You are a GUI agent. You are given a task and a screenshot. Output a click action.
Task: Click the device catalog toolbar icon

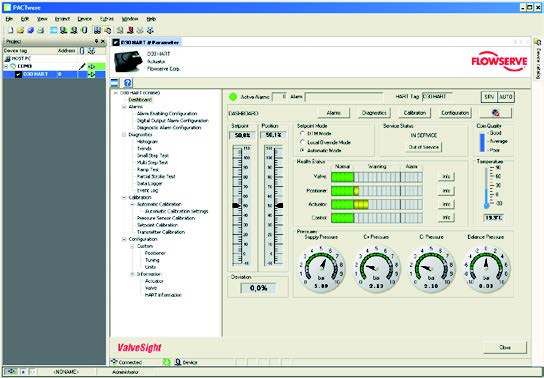click(x=97, y=31)
